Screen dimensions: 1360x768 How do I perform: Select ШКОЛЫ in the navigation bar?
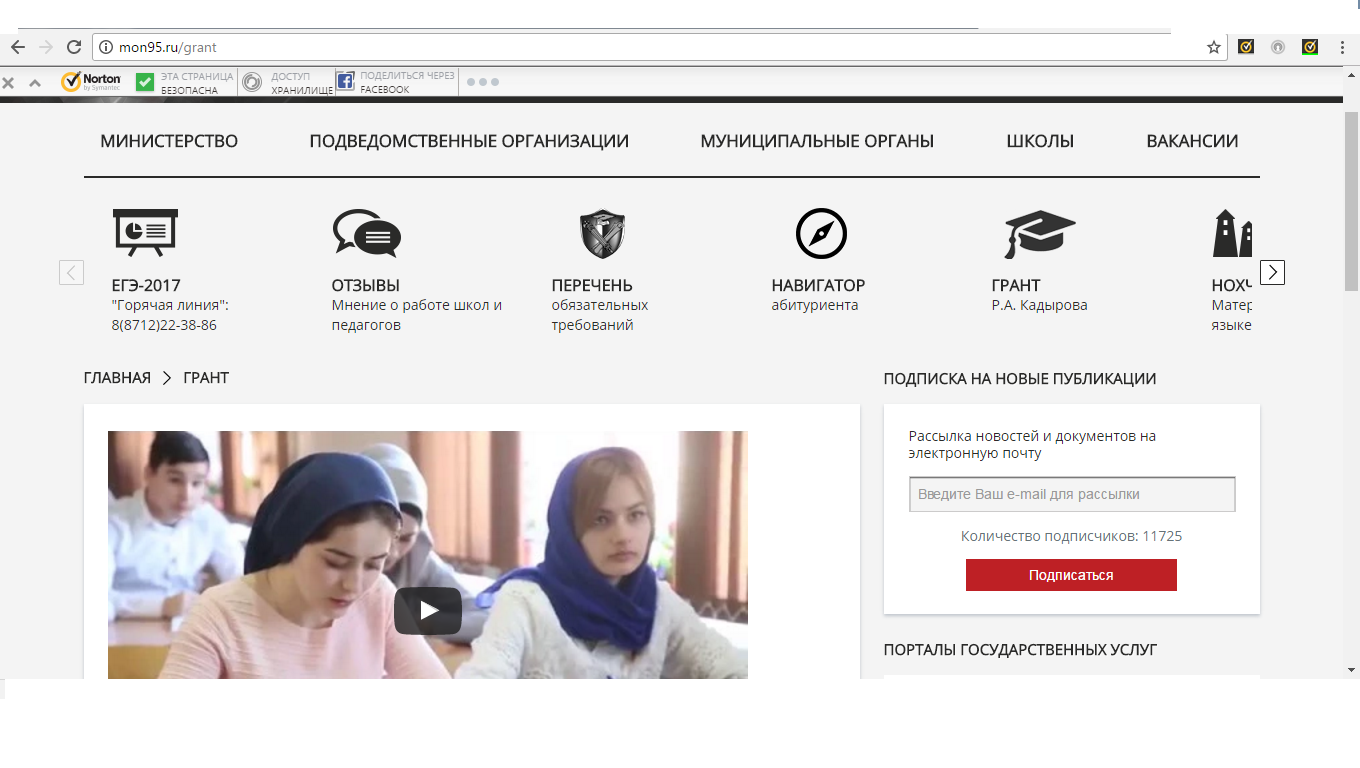tap(1040, 141)
